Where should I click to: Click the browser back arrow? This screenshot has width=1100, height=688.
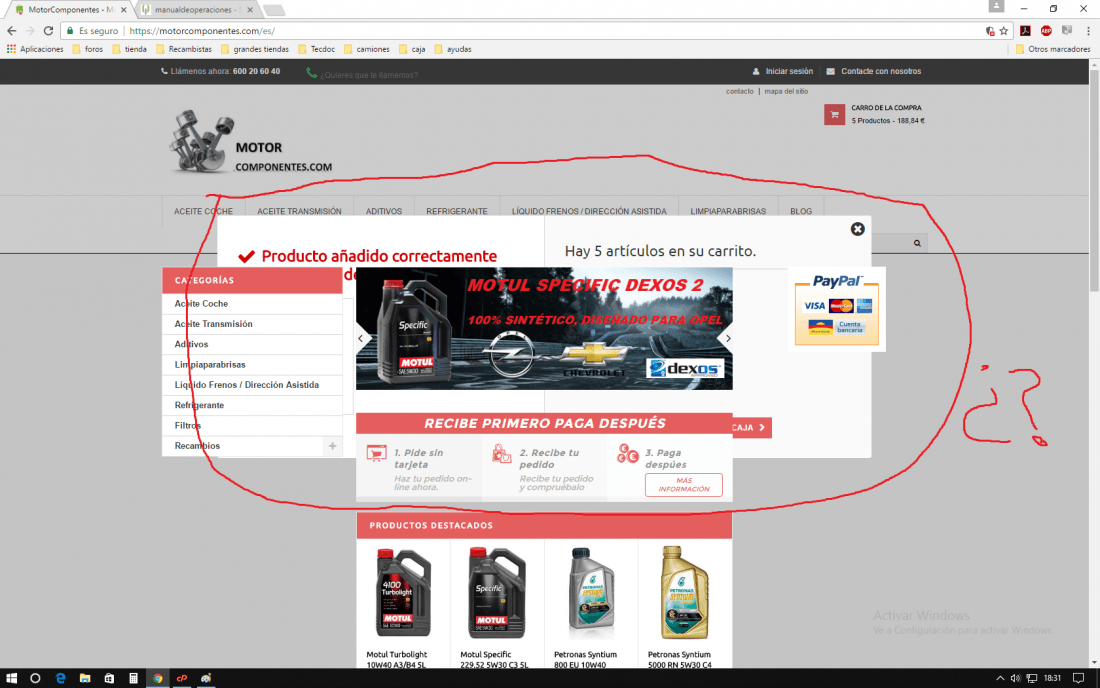(11, 31)
